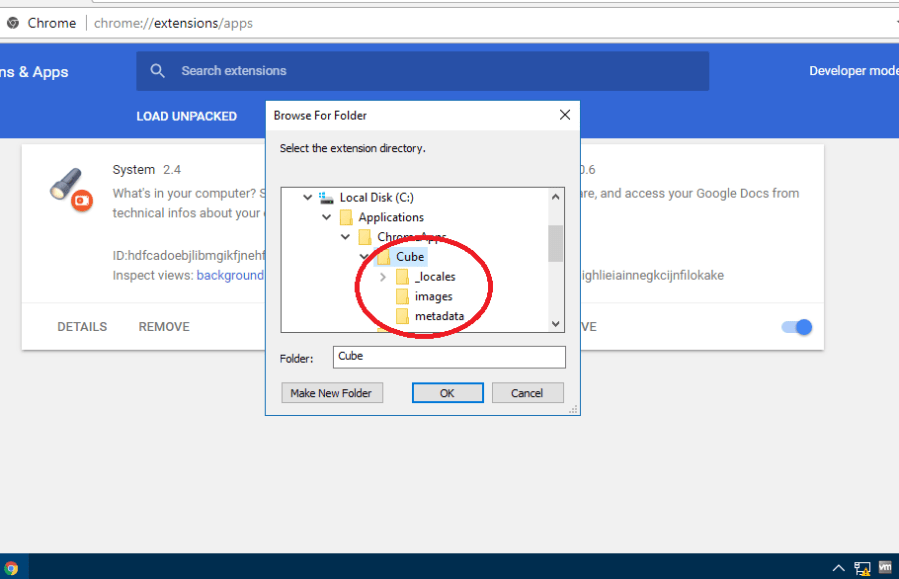Click the VMware tray icon
Viewport: 899px width, 579px height.
(885, 567)
